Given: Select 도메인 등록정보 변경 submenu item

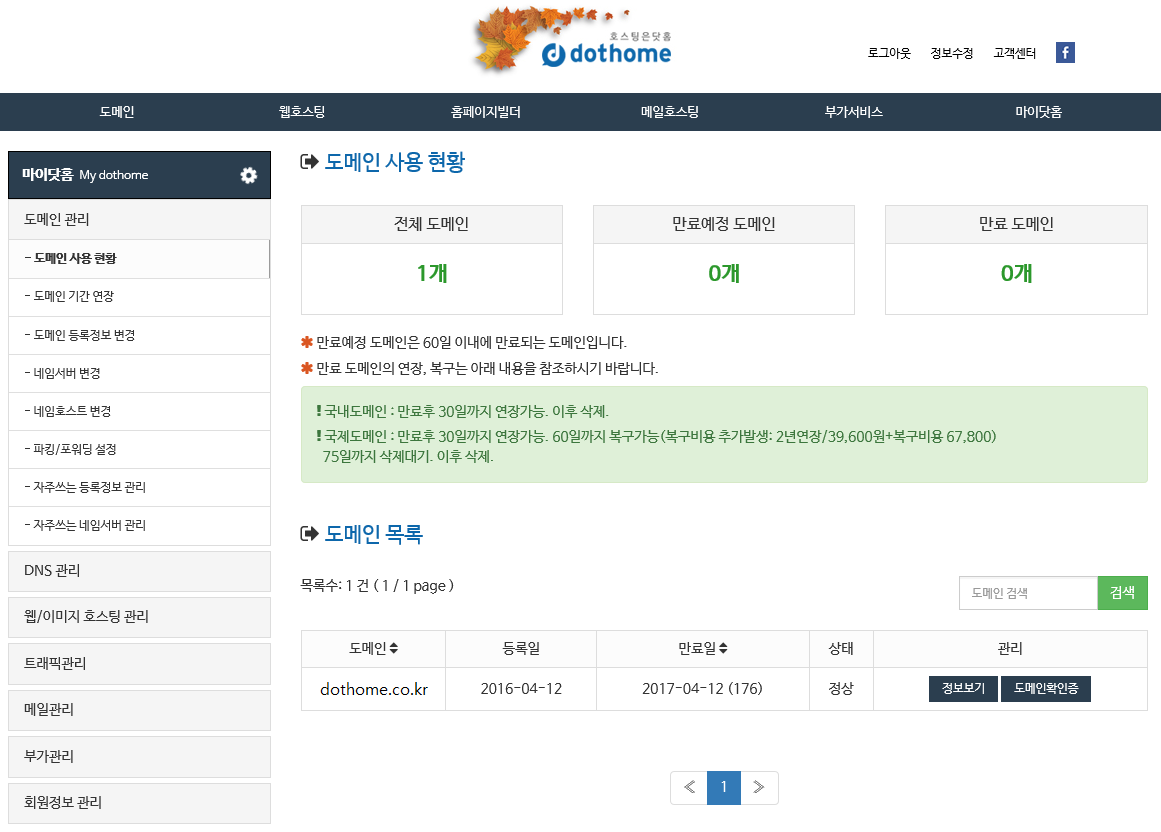Looking at the screenshot, I should pos(139,335).
